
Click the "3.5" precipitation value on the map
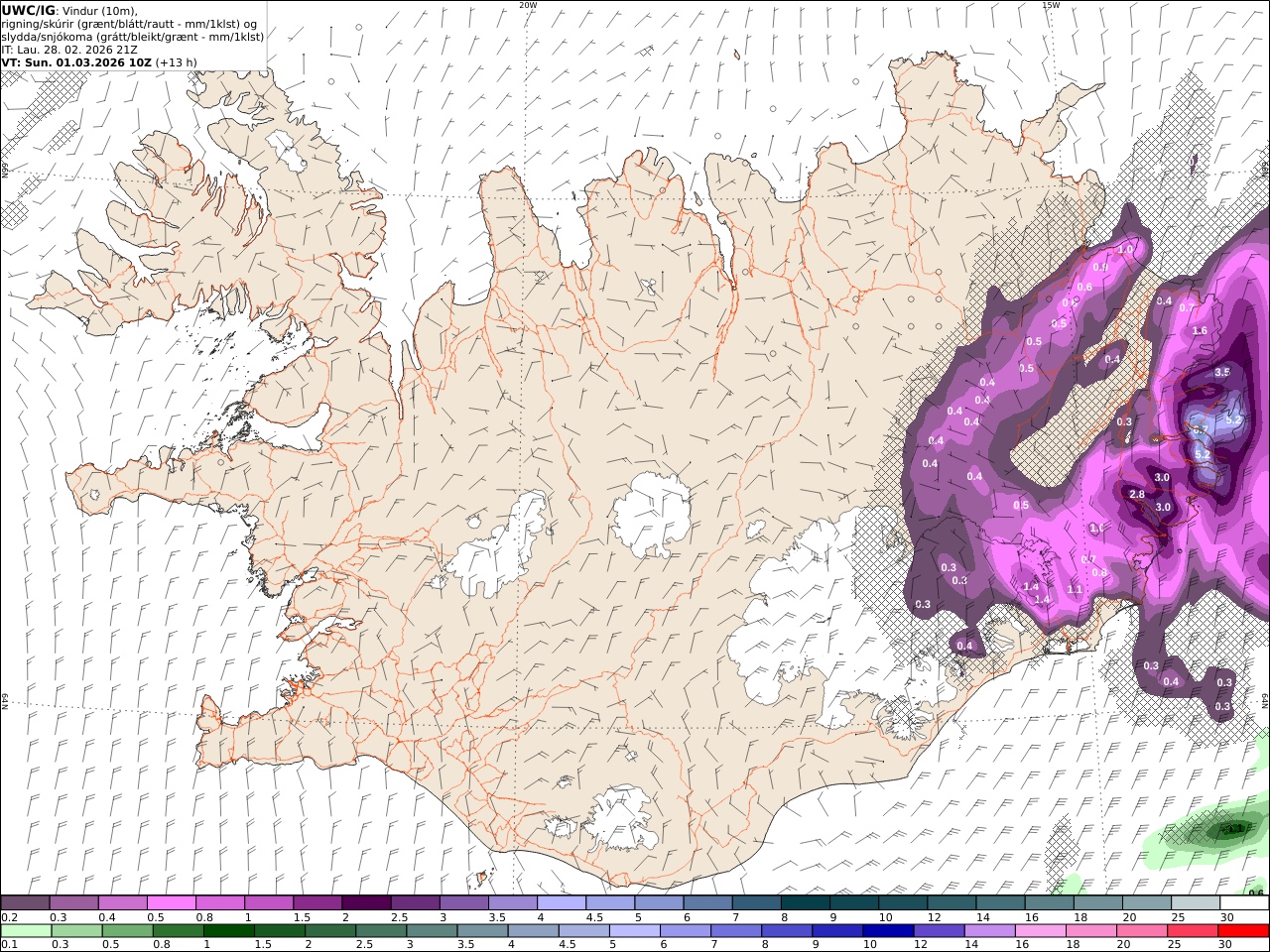coord(1221,372)
